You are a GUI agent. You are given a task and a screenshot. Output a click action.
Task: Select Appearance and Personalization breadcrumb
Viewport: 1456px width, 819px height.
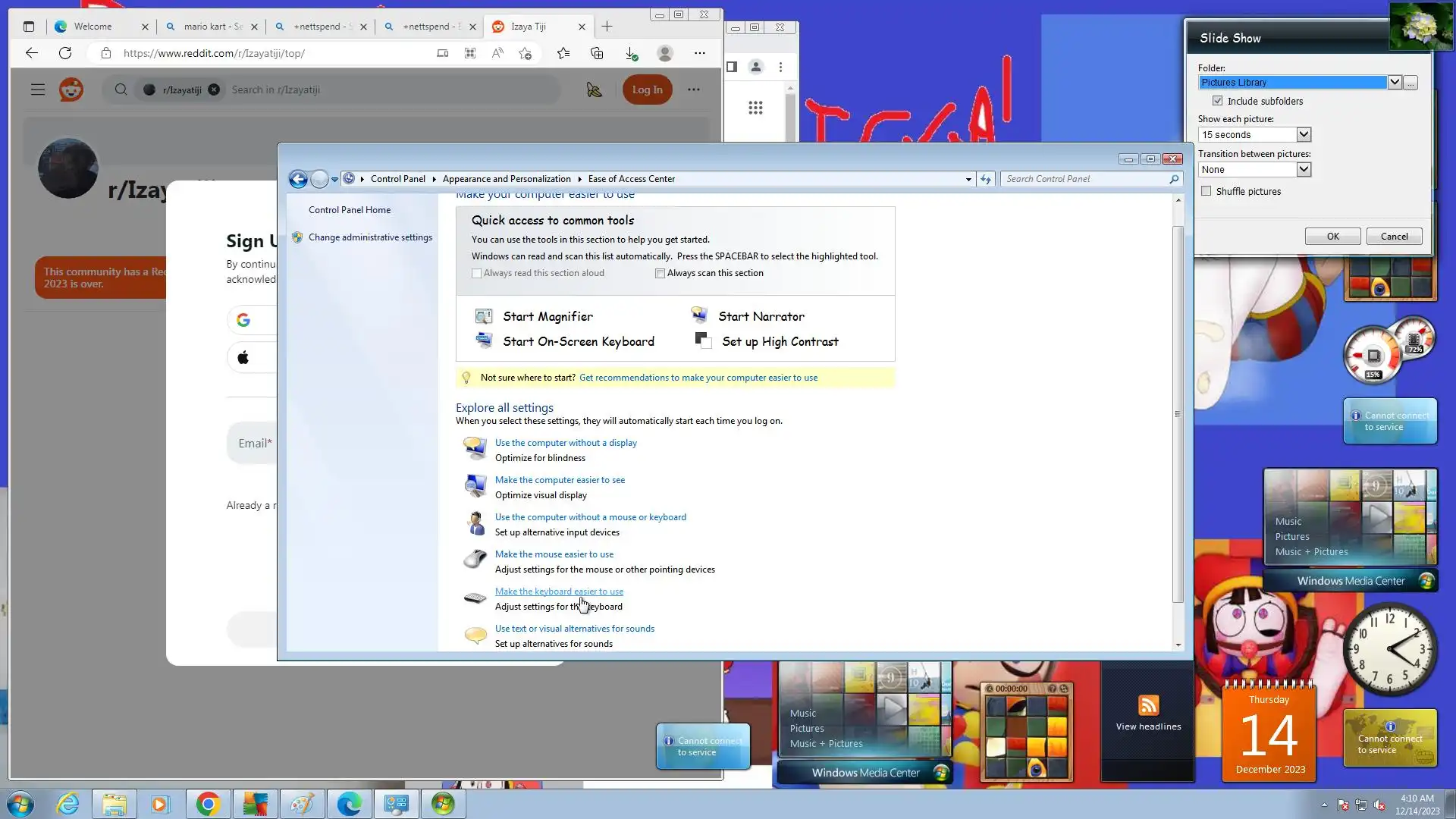506,179
